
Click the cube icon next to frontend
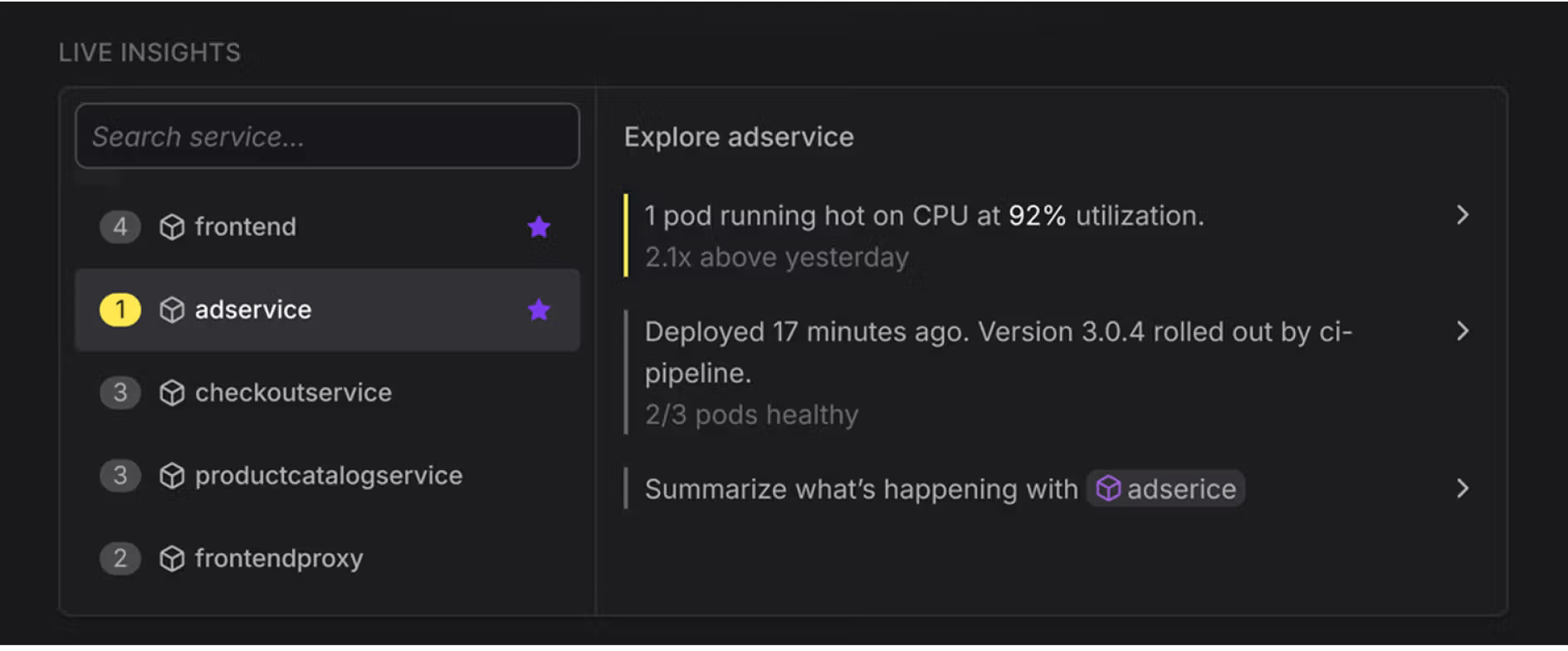(x=172, y=227)
